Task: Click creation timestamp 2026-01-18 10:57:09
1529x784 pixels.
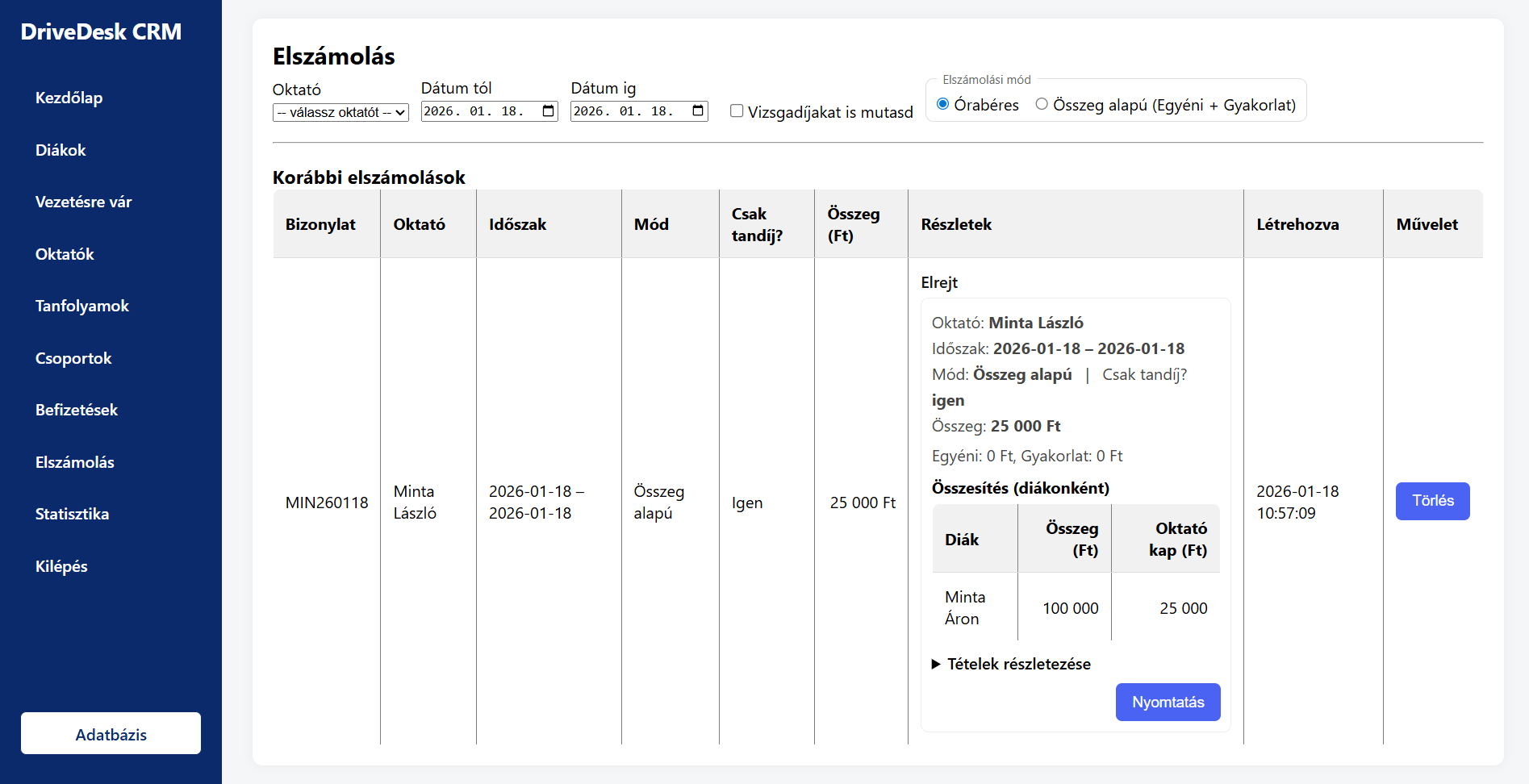Action: coord(1297,502)
